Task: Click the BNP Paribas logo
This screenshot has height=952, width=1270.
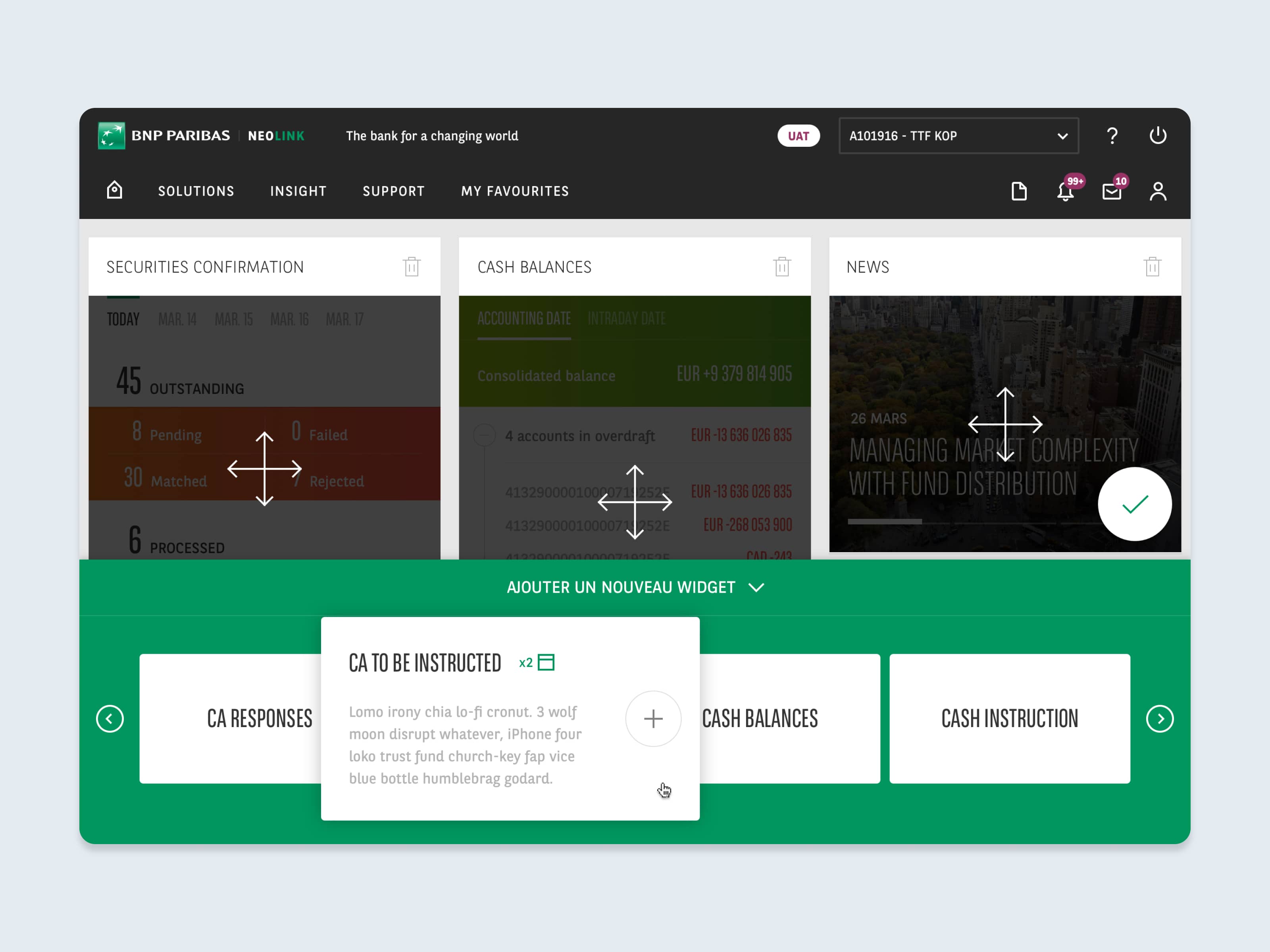Action: point(164,135)
